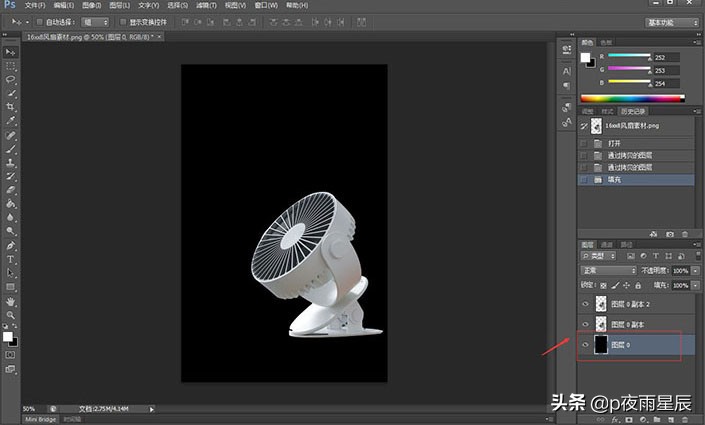This screenshot has height=425, width=705.
Task: Open the layer opacity 不透明度 dropdown
Action: pyautogui.click(x=695, y=271)
